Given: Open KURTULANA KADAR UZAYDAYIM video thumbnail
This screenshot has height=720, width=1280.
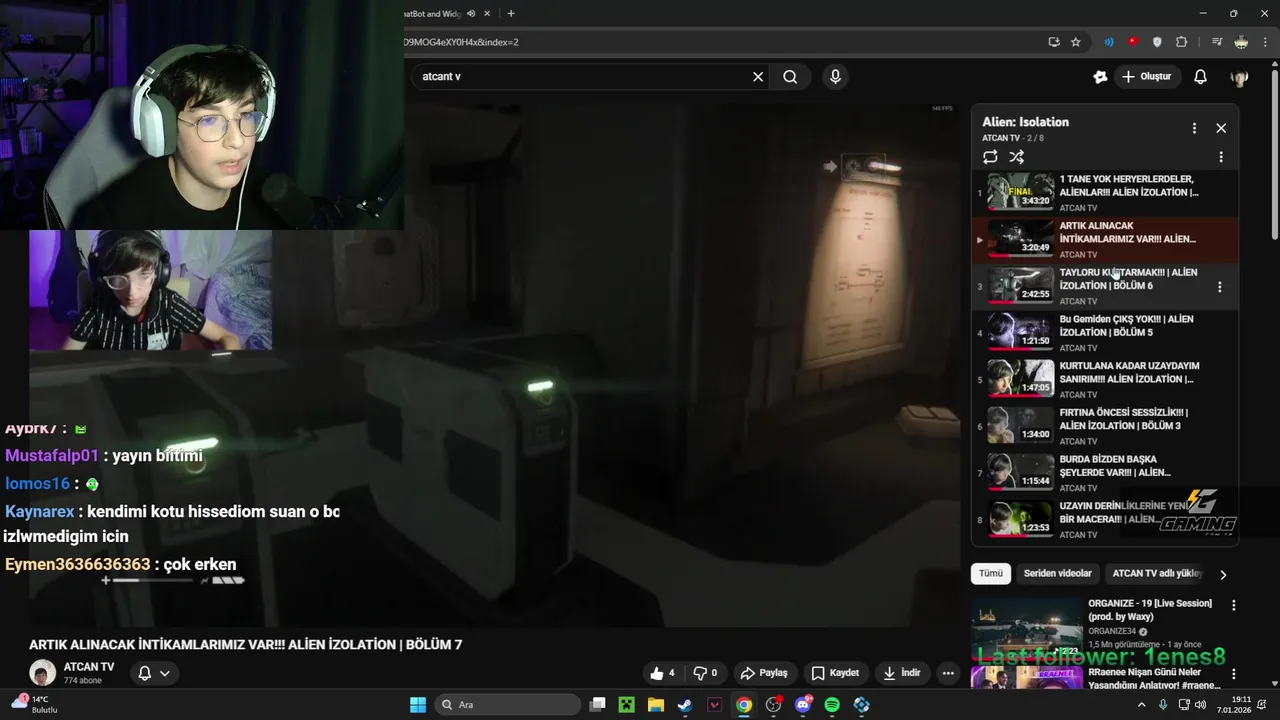Looking at the screenshot, I should pos(1021,379).
